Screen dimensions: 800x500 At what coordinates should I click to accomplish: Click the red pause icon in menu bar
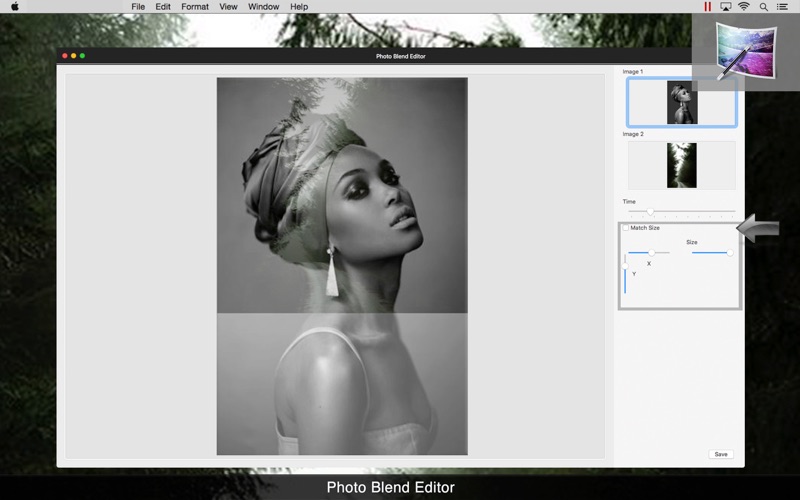click(707, 7)
